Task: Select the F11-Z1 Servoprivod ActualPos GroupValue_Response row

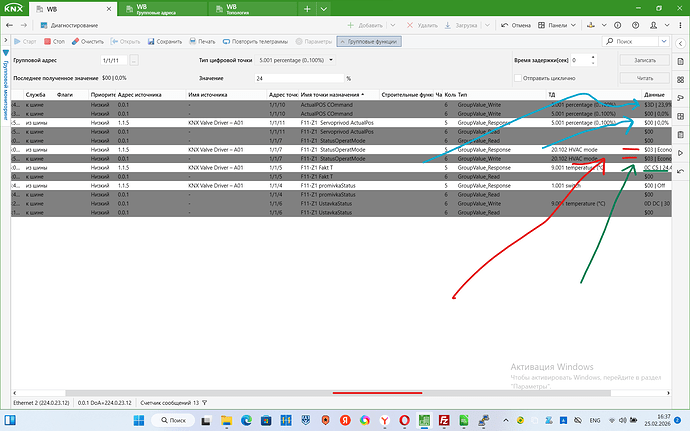Action: coord(341,123)
